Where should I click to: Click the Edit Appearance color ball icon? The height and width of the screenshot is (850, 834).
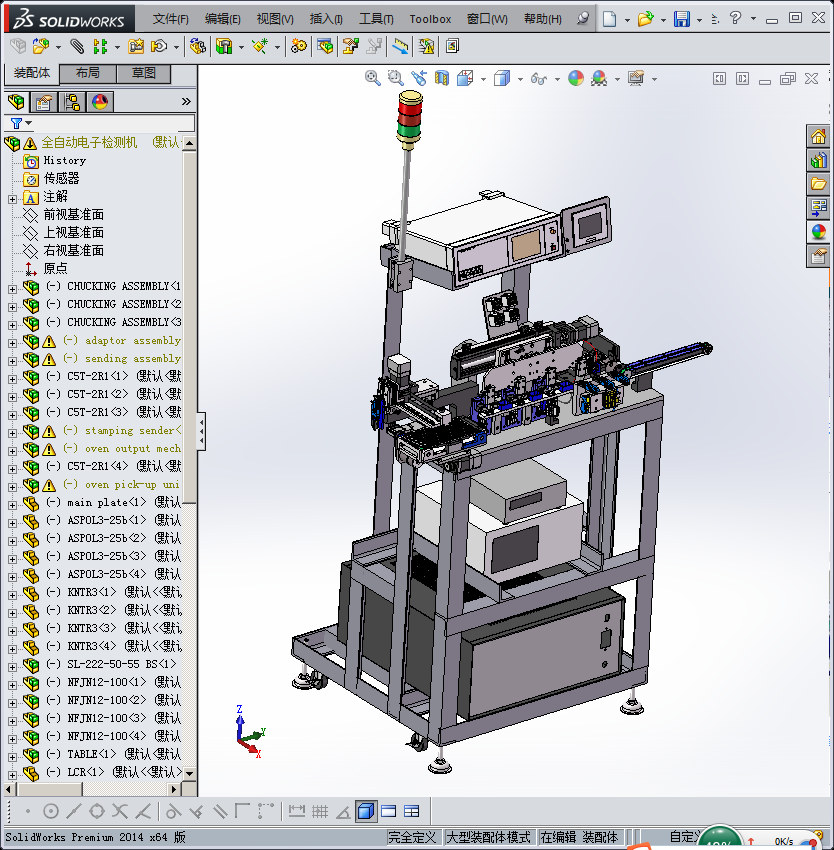[575, 78]
